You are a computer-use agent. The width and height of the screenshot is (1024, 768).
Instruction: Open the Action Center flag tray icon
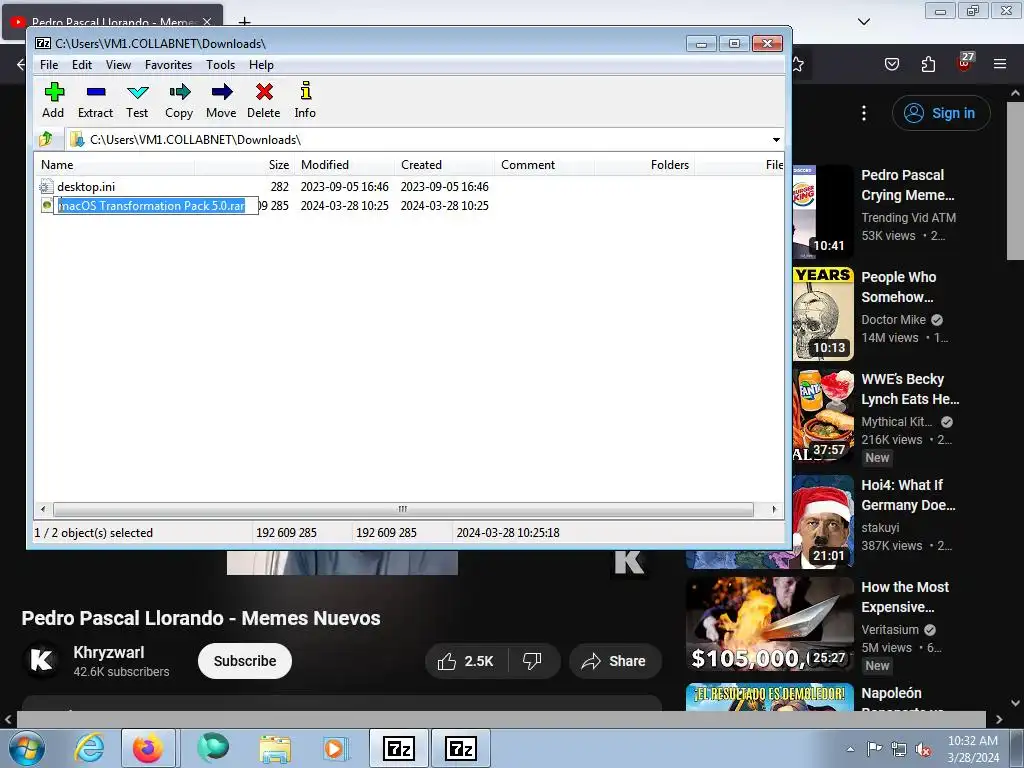(x=874, y=748)
